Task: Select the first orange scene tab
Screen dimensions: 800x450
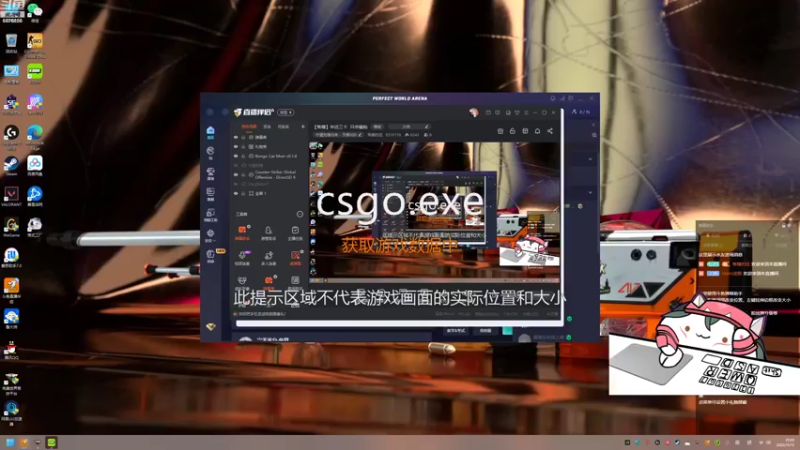Action: [x=249, y=127]
